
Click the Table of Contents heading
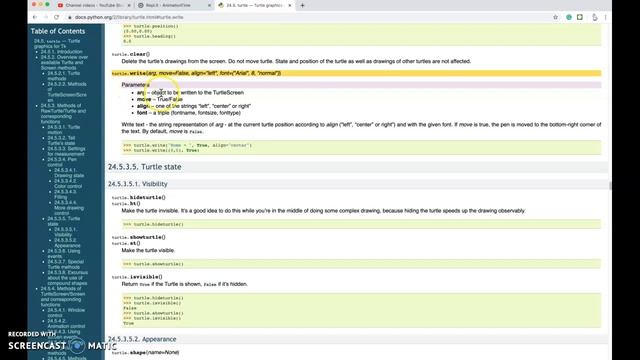coord(58,31)
